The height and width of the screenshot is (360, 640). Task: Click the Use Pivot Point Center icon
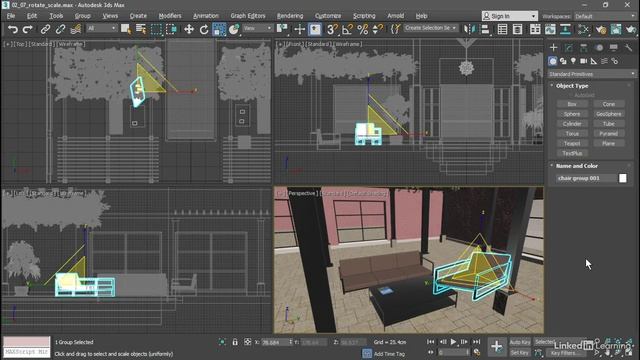click(x=282, y=29)
